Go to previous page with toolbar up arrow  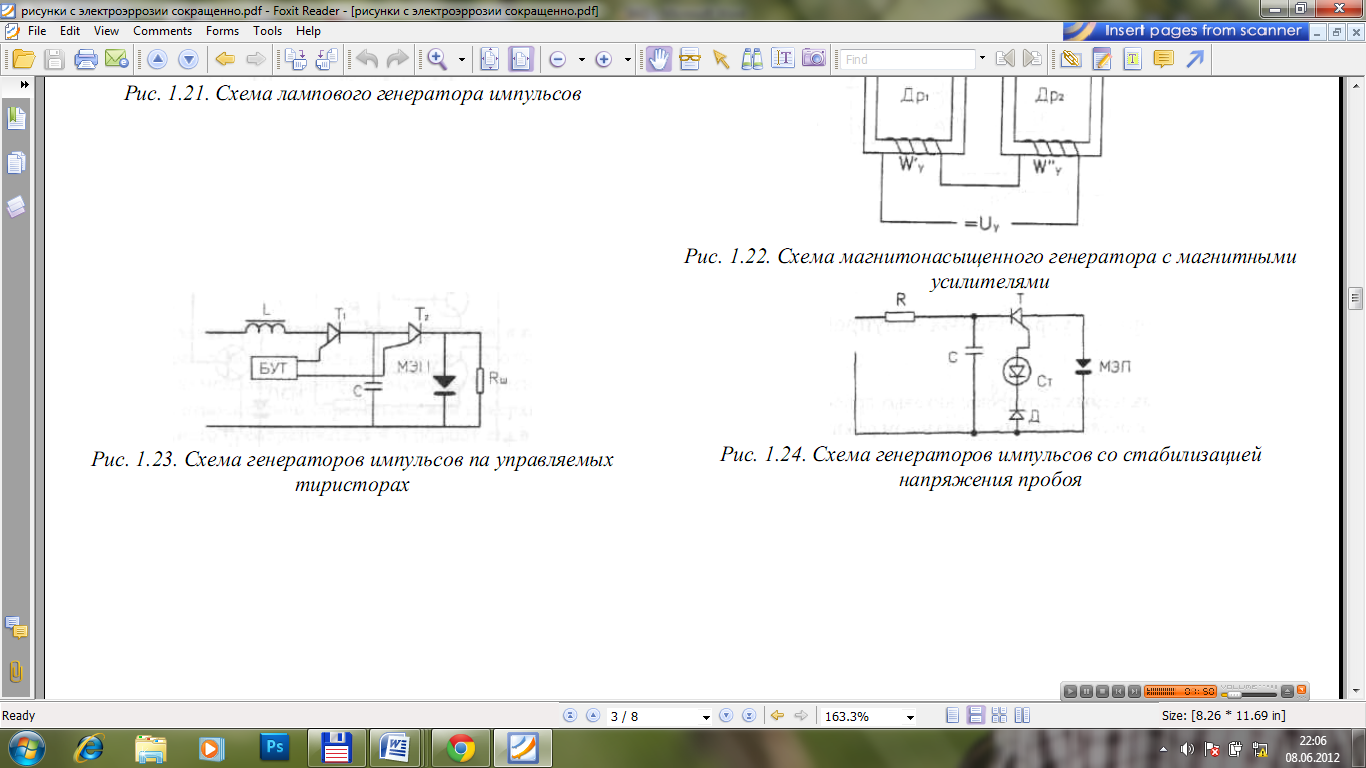[157, 59]
